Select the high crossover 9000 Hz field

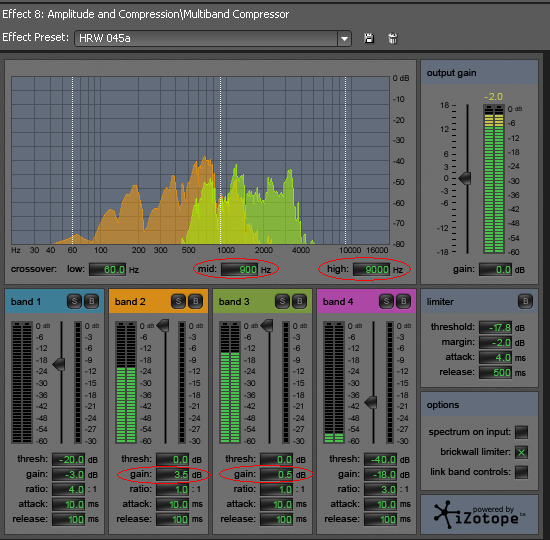[x=371, y=269]
